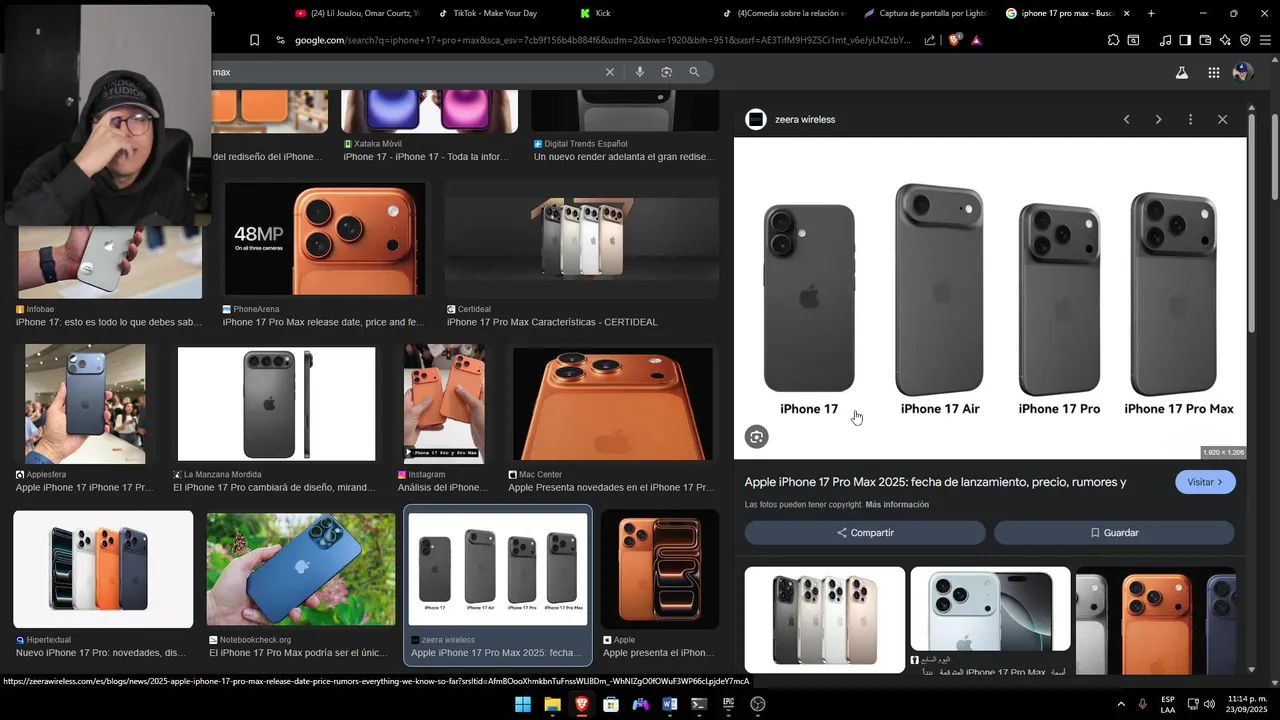Toggle the Brave sidebar panel
The height and width of the screenshot is (720, 1280).
point(1185,40)
